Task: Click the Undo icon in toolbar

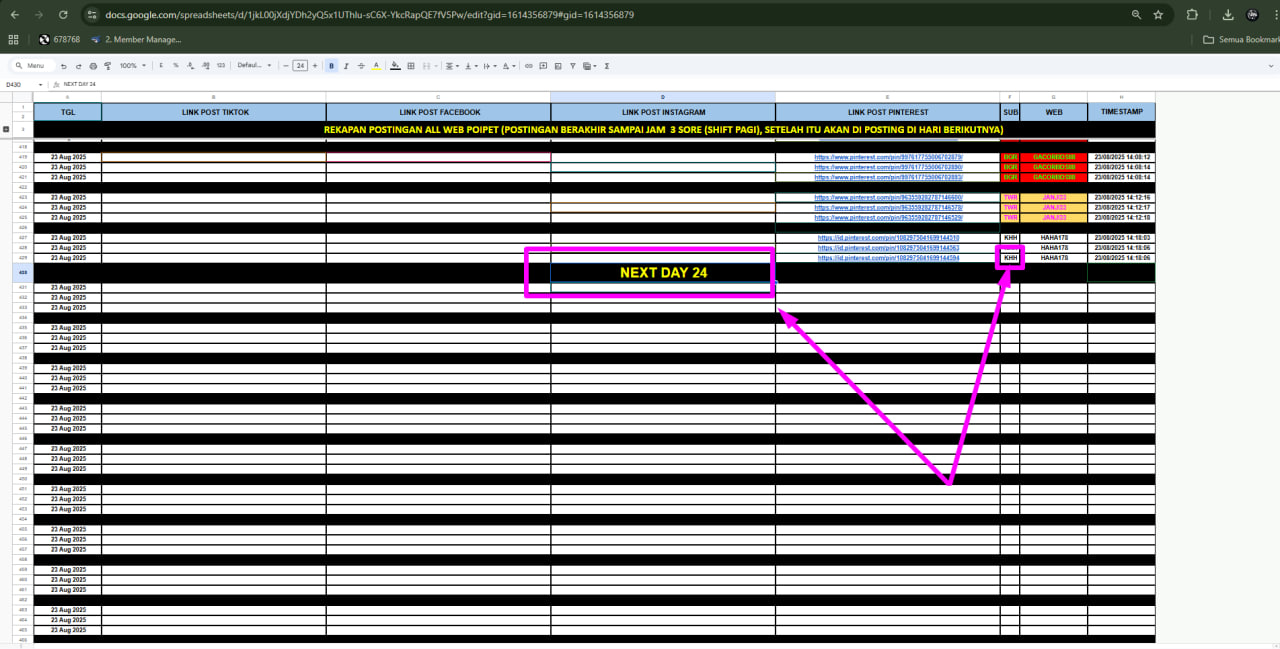Action: [64, 66]
